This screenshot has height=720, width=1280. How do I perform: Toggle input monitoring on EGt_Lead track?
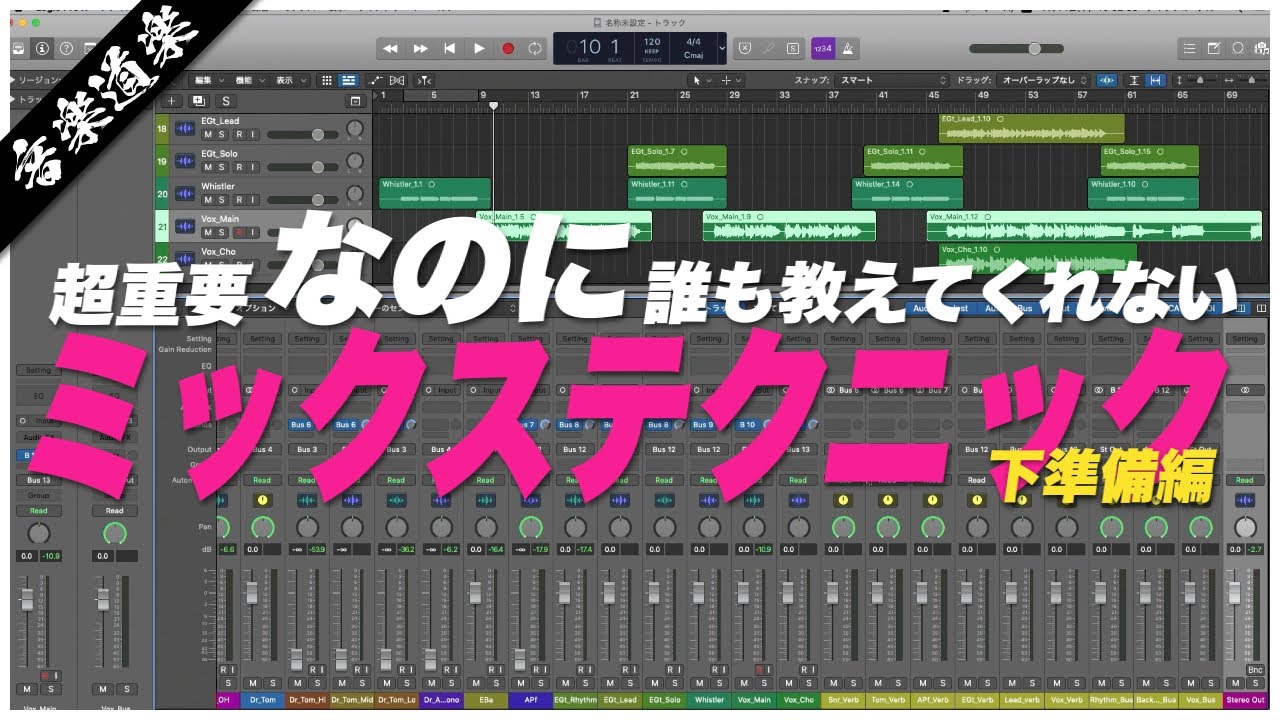tap(253, 134)
